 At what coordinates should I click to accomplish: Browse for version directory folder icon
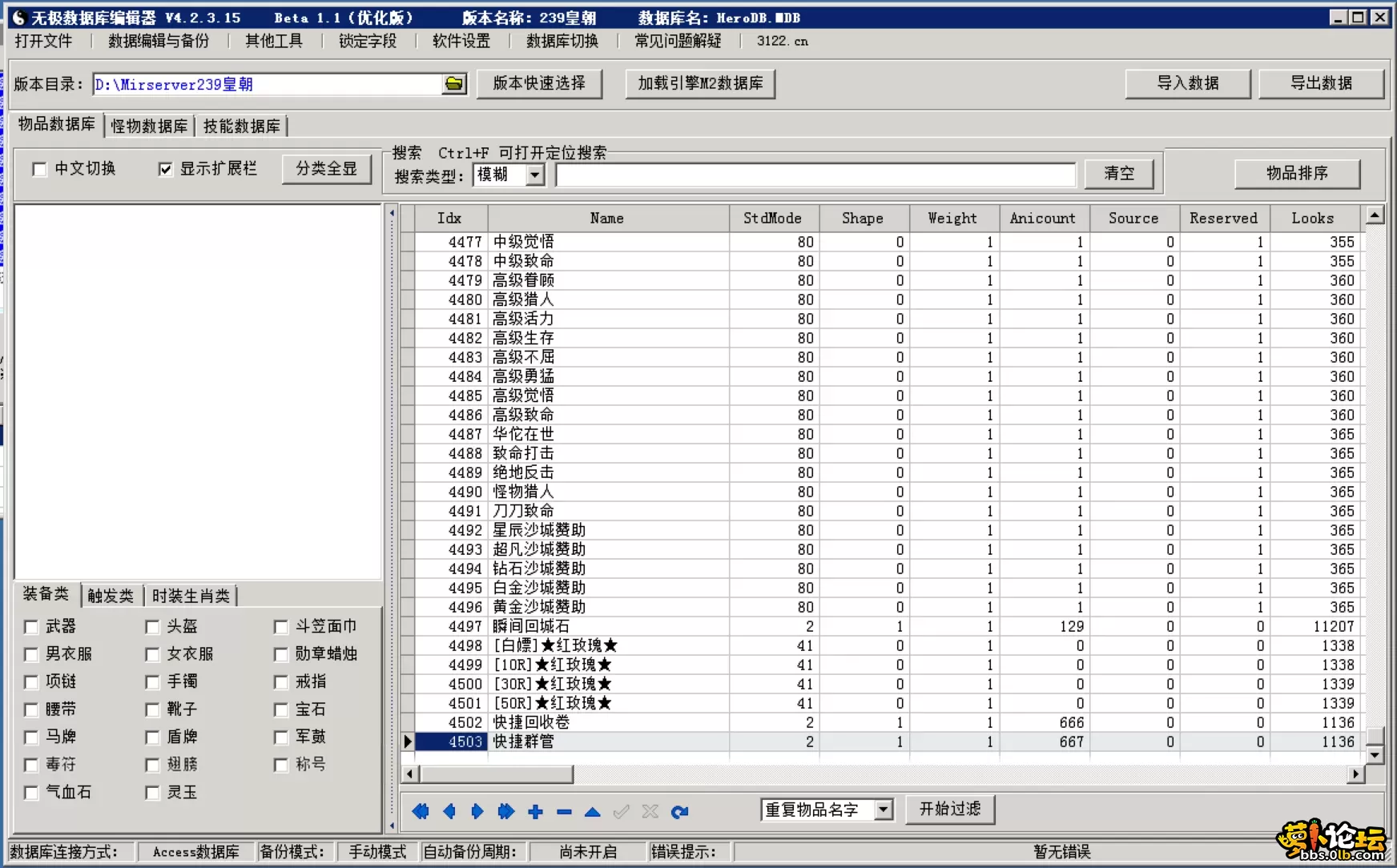454,84
